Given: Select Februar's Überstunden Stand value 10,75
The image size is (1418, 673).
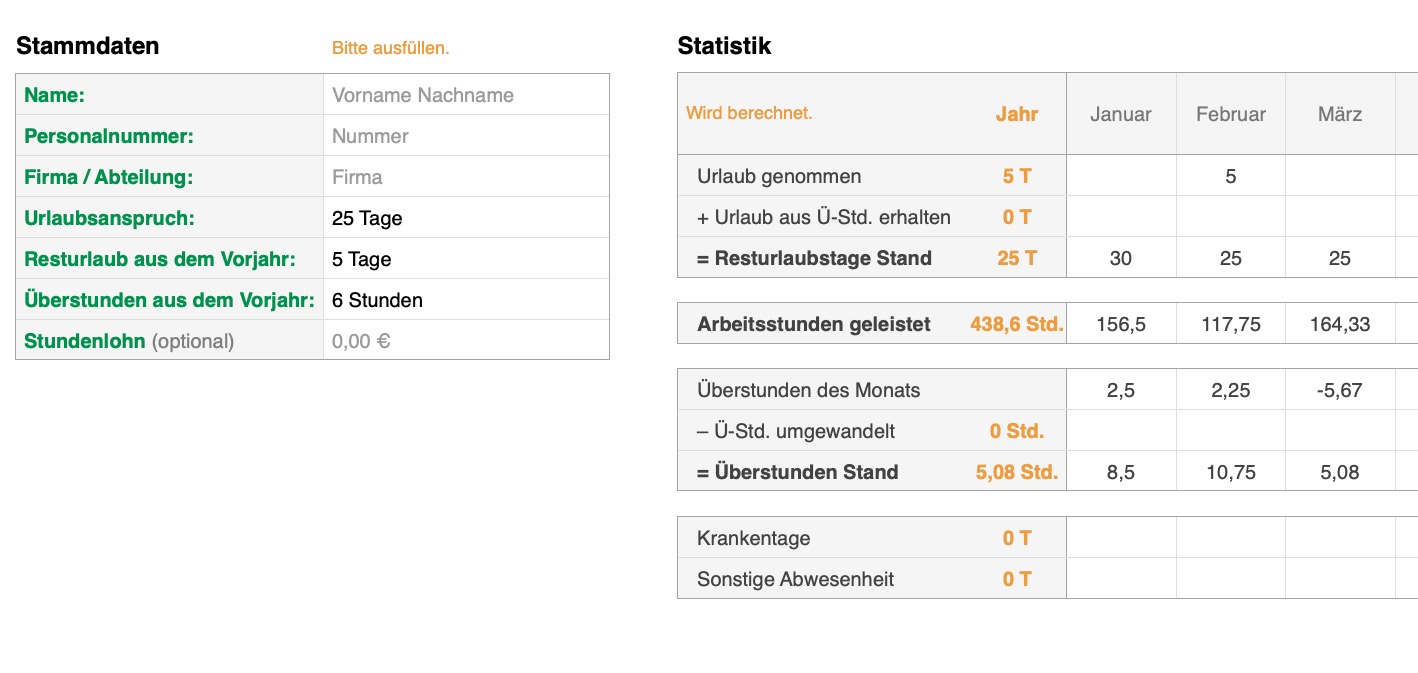Looking at the screenshot, I should tap(1230, 472).
